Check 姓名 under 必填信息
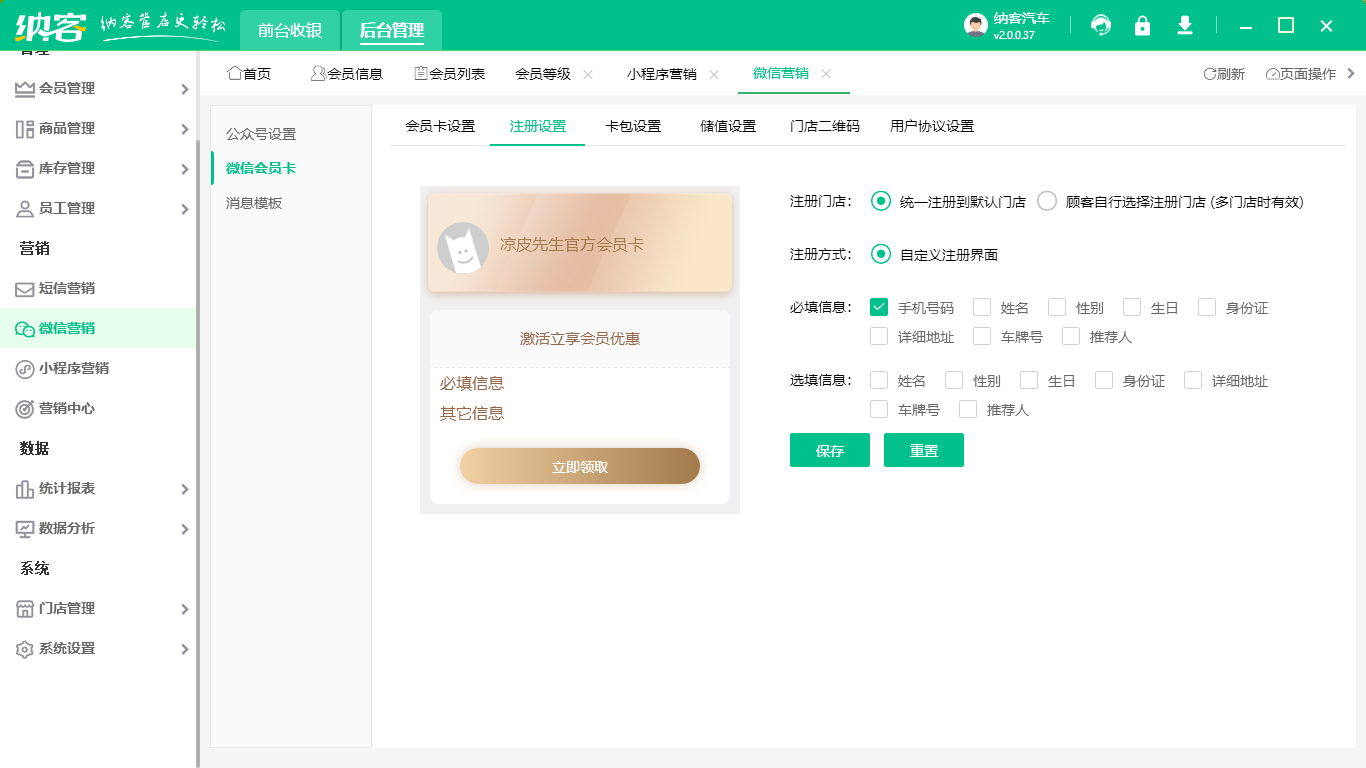Image resolution: width=1366 pixels, height=768 pixels. coord(982,307)
